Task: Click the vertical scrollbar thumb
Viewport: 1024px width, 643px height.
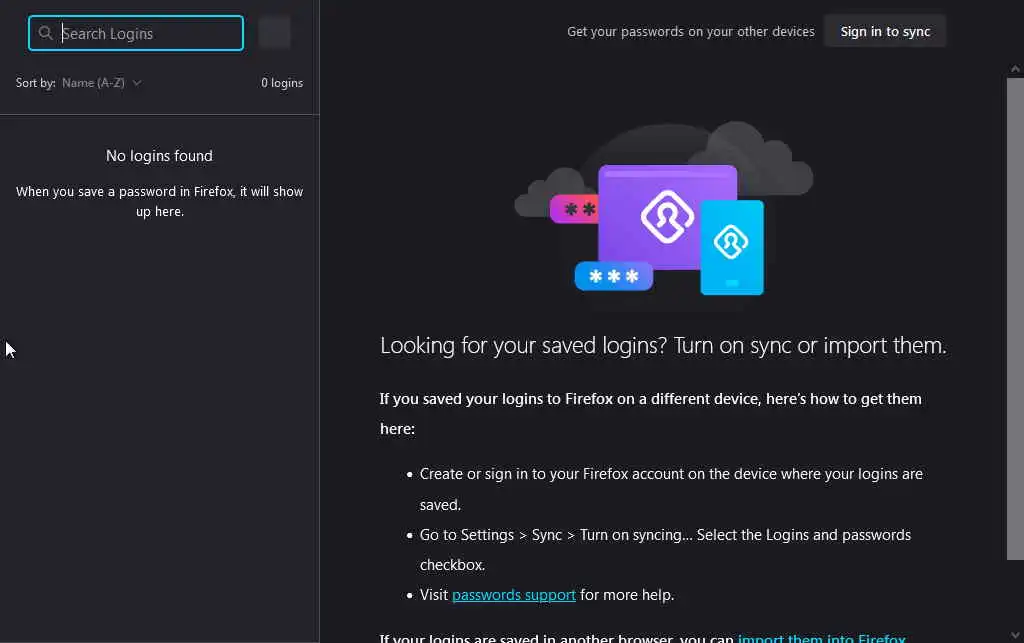Action: (1015, 319)
